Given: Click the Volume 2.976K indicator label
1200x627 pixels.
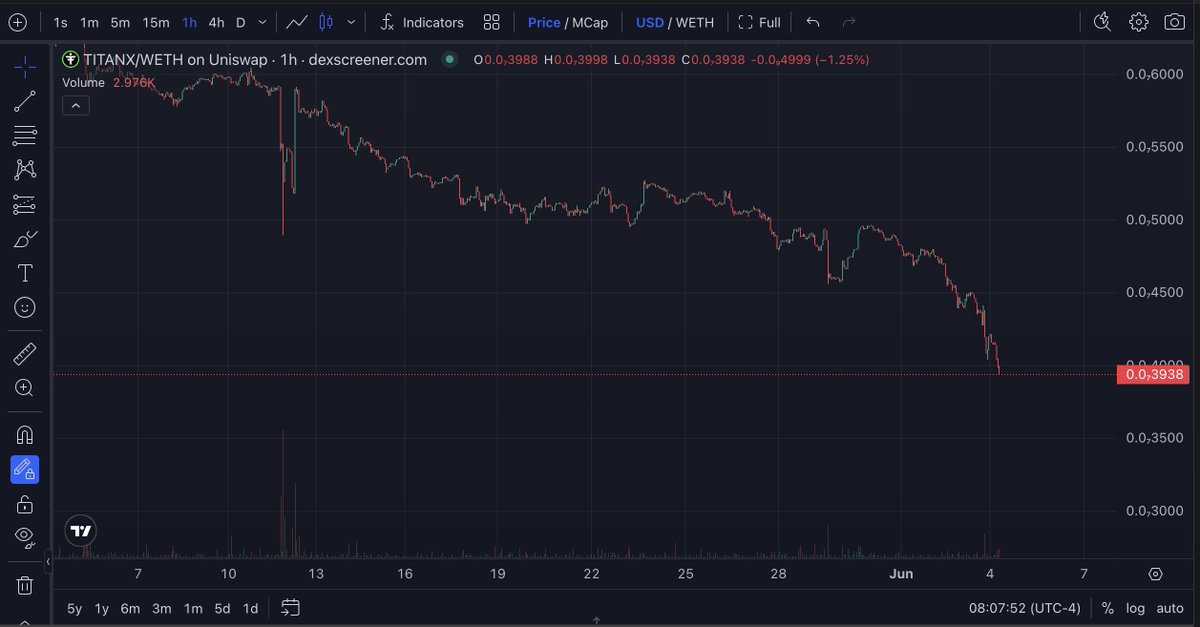Looking at the screenshot, I should (x=109, y=83).
